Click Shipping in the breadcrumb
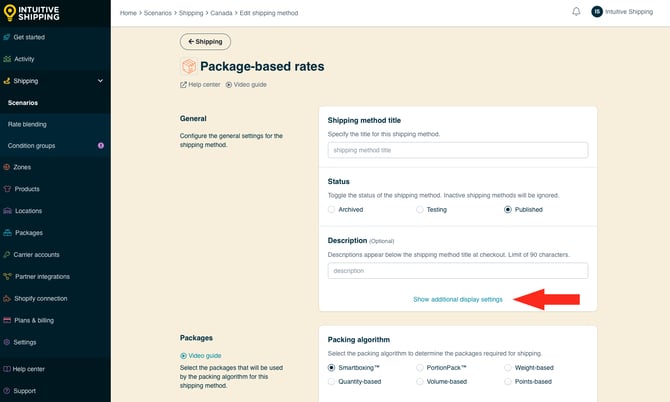Image resolution: width=670 pixels, height=402 pixels. (191, 13)
